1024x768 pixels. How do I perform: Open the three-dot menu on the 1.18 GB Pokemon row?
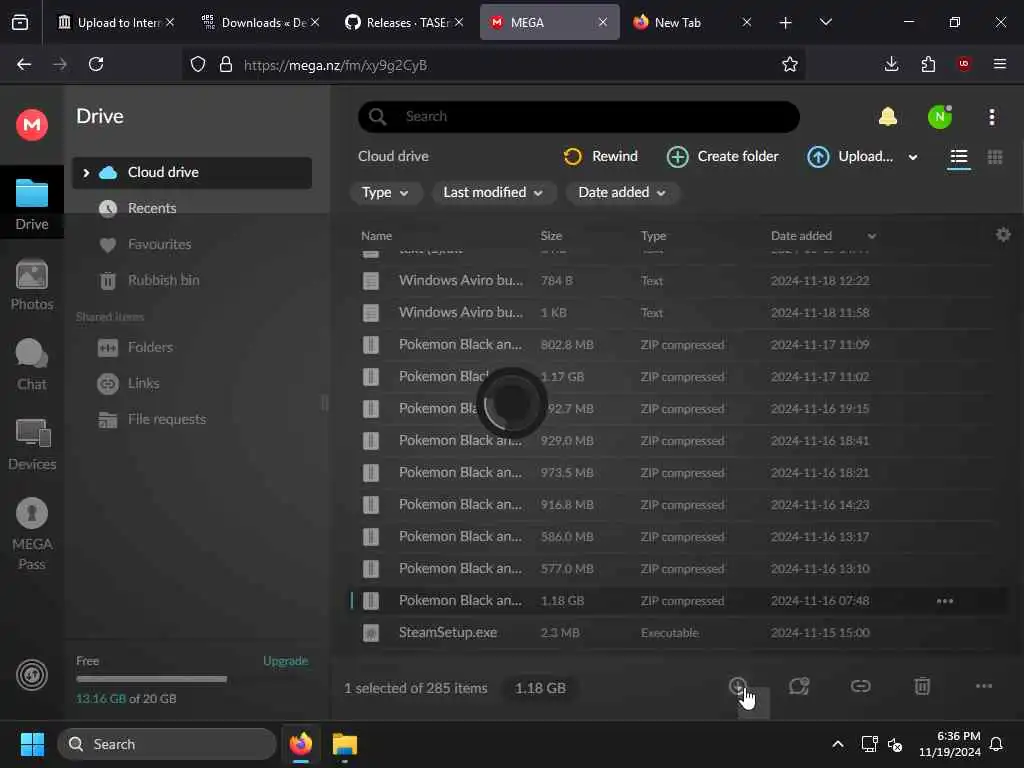[945, 601]
